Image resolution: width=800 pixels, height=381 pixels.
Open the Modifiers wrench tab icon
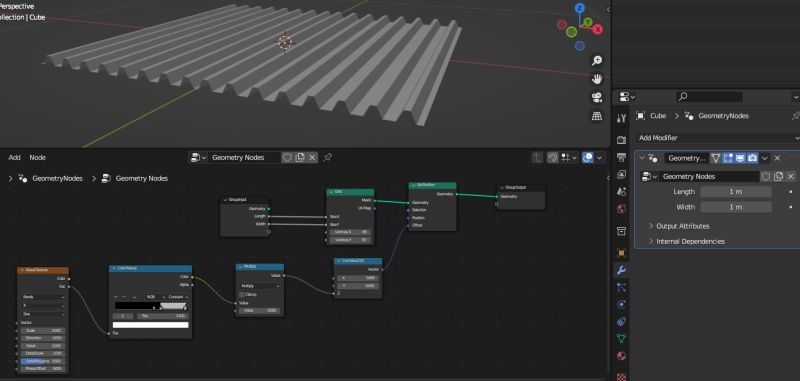click(x=621, y=270)
